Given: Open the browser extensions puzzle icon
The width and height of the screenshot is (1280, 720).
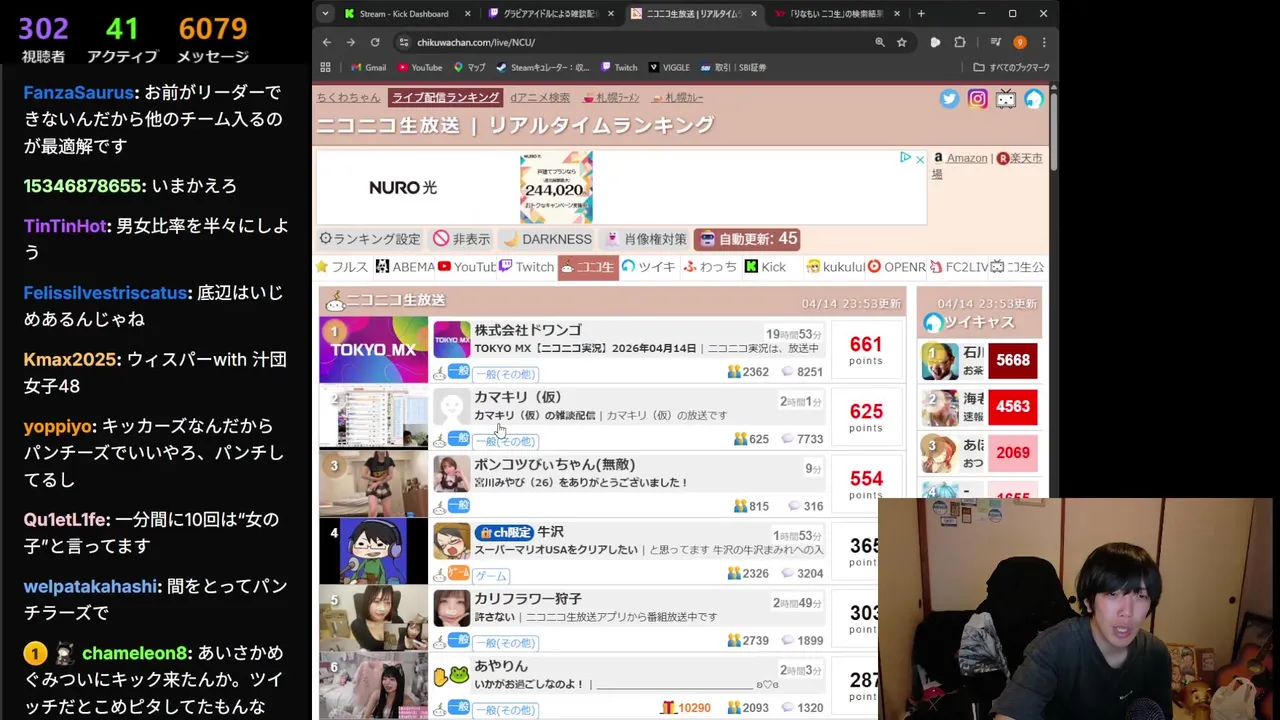Looking at the screenshot, I should tap(960, 42).
